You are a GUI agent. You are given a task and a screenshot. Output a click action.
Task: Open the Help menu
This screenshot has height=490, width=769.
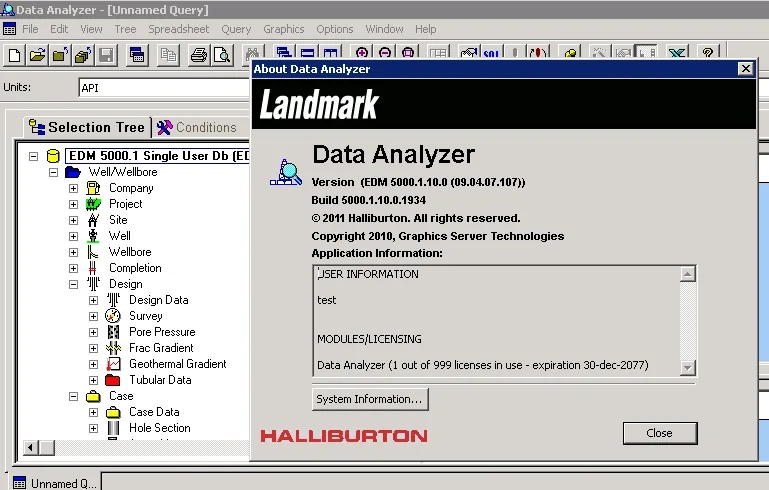tap(425, 29)
